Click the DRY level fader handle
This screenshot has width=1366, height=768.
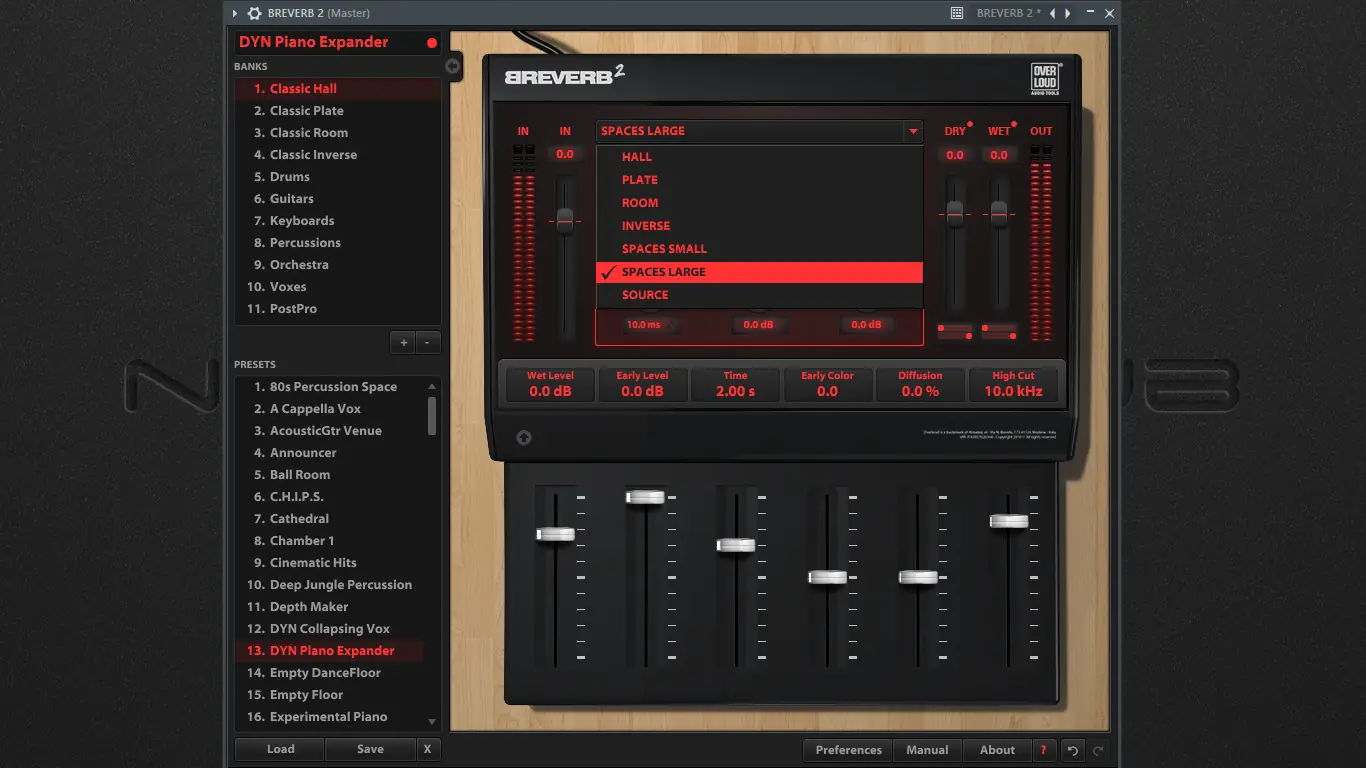click(x=955, y=213)
